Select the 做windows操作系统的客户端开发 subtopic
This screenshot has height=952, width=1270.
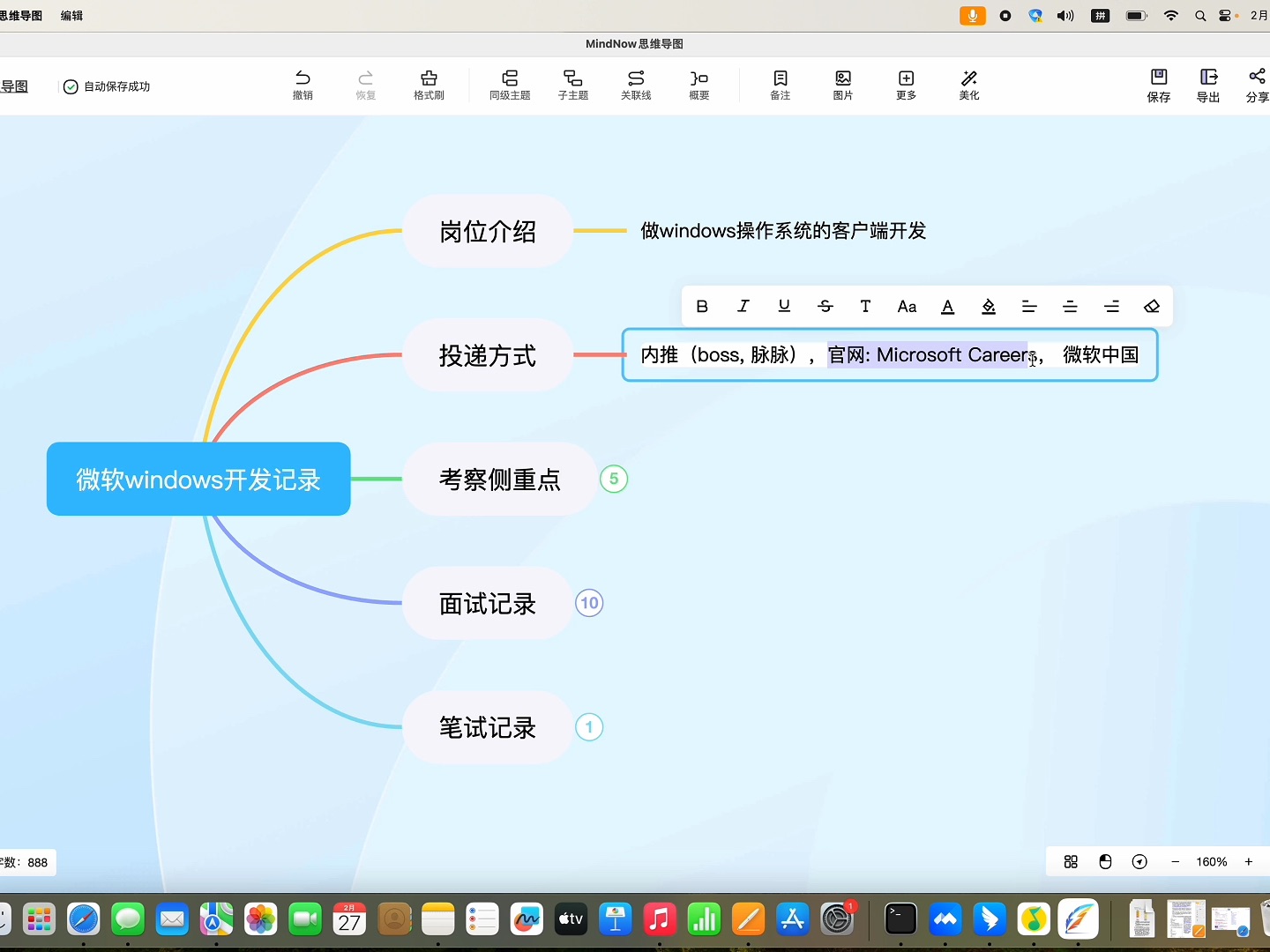[783, 231]
